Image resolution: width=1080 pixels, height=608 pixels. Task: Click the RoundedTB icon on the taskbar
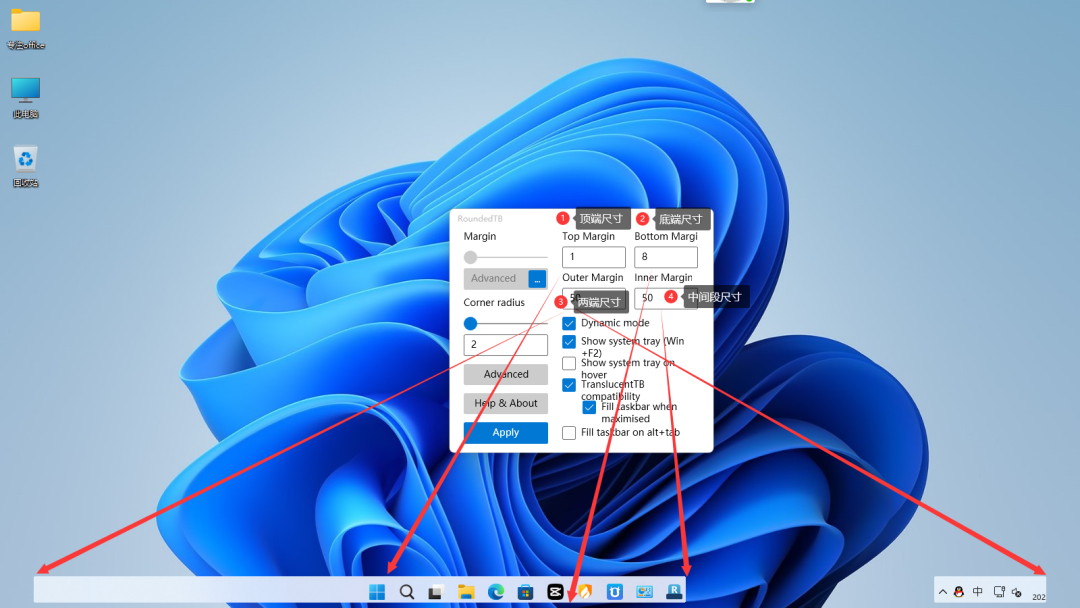(x=674, y=591)
